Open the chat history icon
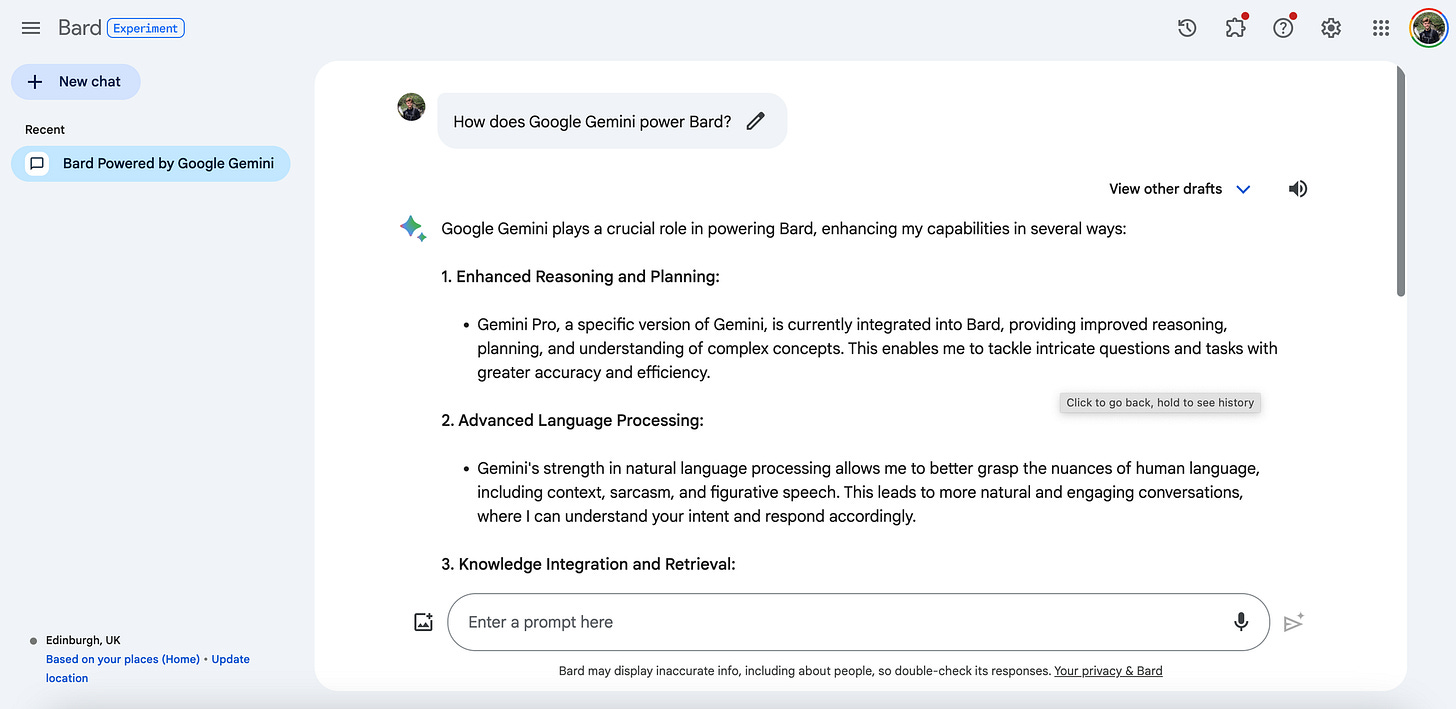Viewport: 1456px width, 709px height. [1186, 27]
